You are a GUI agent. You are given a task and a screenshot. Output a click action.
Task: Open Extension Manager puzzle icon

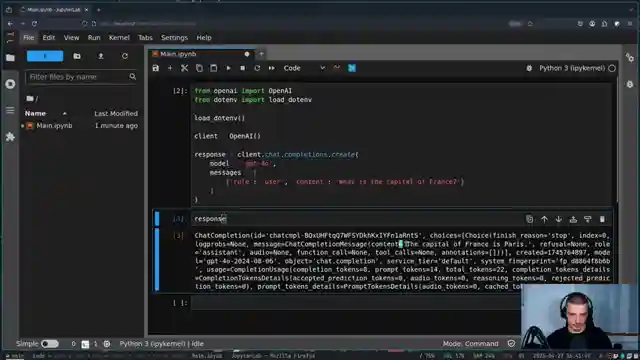10,137
